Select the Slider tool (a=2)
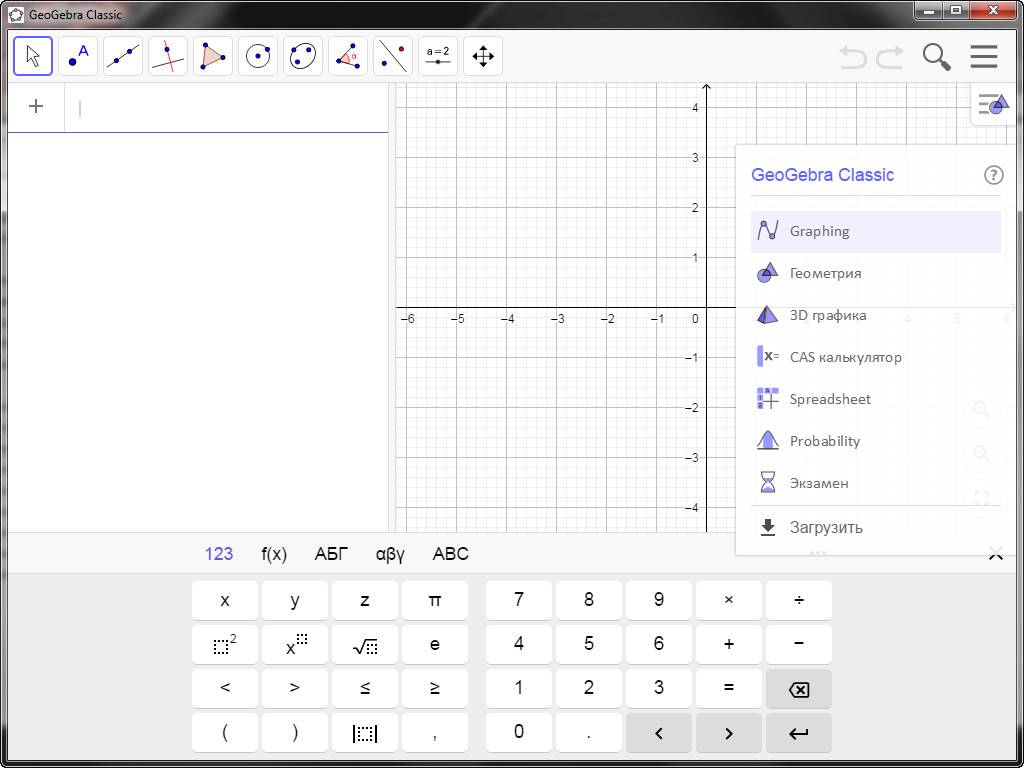 click(x=438, y=56)
